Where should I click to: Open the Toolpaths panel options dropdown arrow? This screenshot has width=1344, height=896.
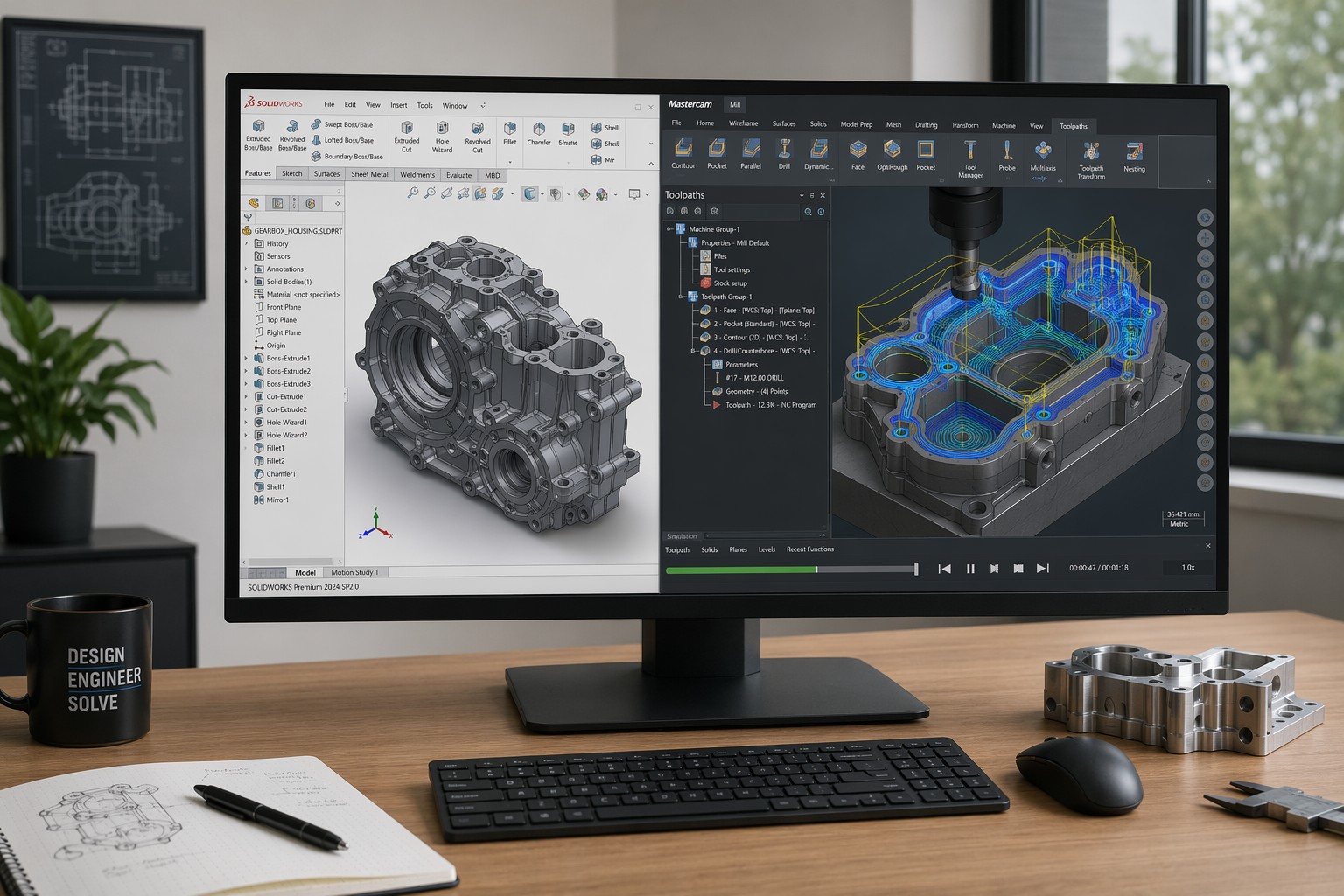(x=801, y=196)
